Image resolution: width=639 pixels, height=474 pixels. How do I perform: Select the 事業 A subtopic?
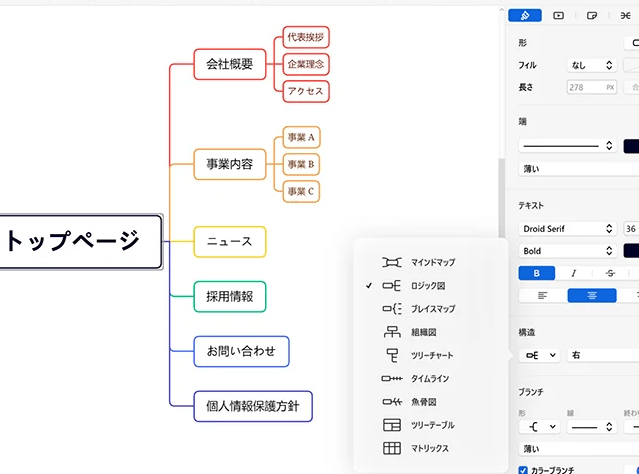[302, 137]
